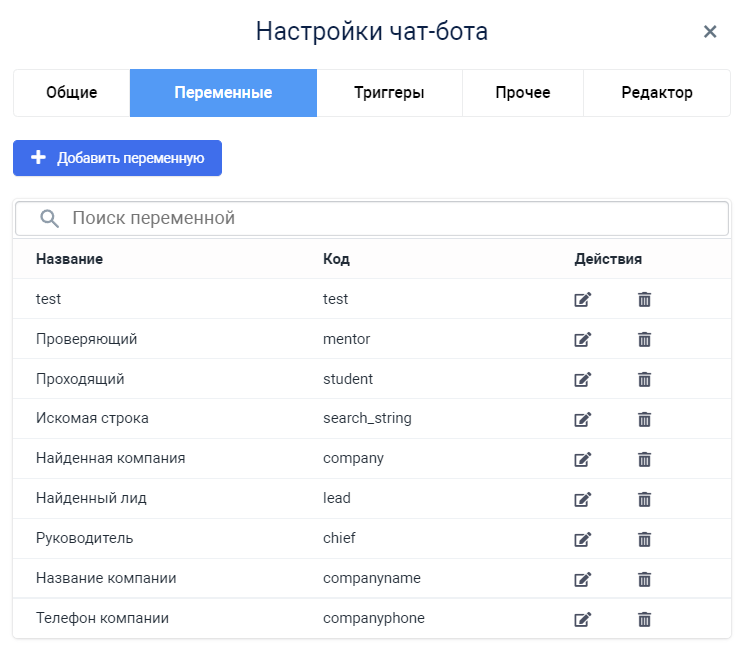Select the Переменные tab
This screenshot has height=657, width=740.
pyautogui.click(x=223, y=93)
